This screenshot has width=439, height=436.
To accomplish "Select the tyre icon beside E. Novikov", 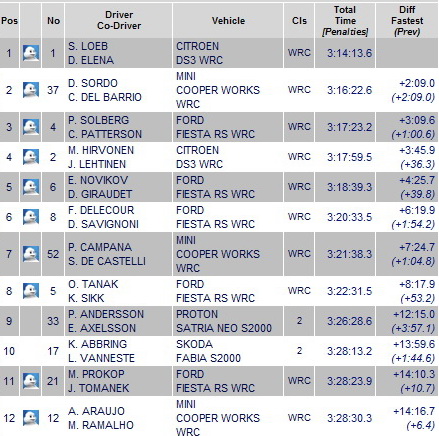I will pos(31,187).
